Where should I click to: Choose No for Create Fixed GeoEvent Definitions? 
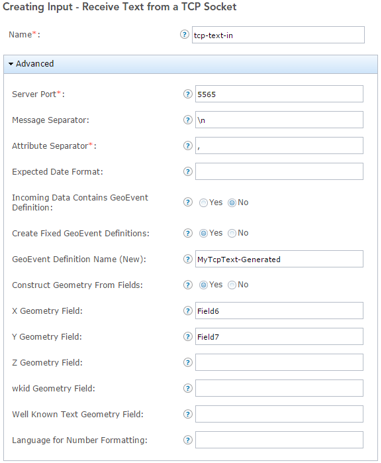[232, 233]
